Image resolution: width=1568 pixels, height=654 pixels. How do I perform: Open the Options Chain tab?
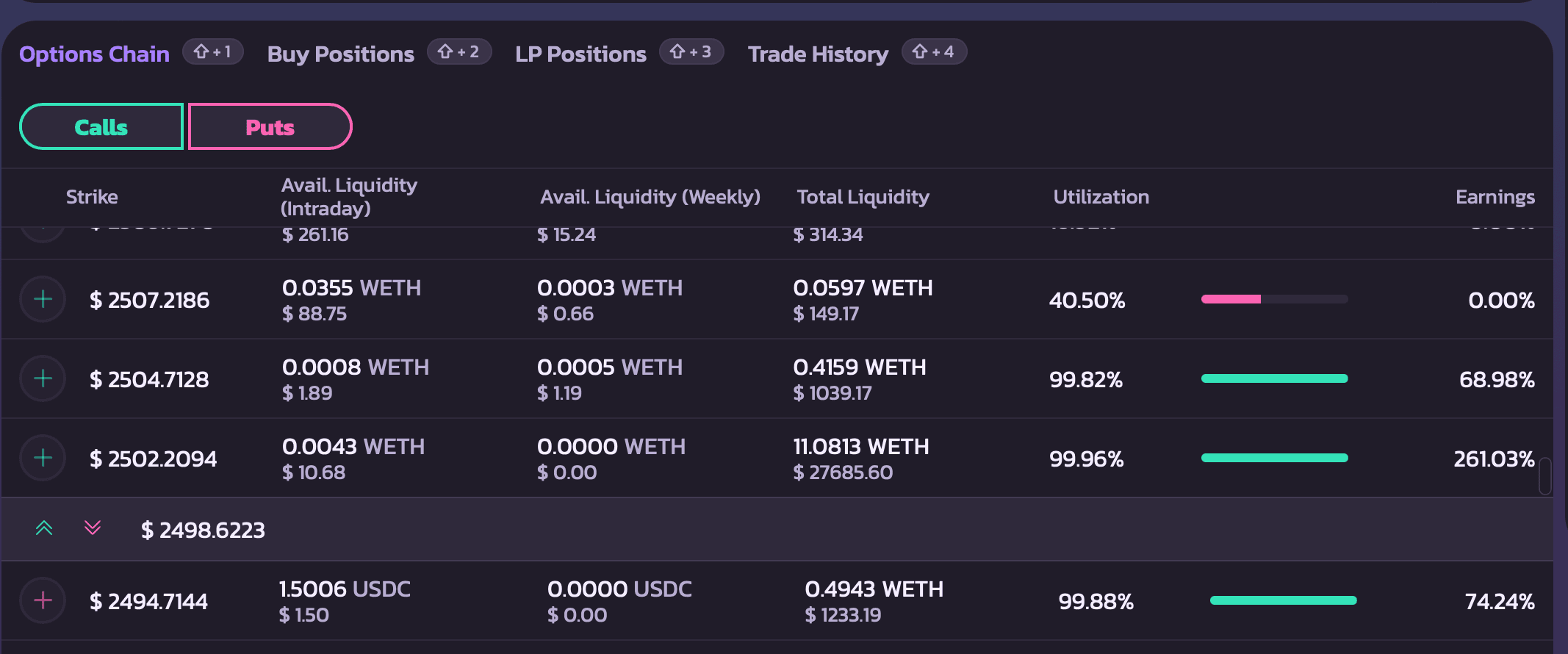pos(94,54)
